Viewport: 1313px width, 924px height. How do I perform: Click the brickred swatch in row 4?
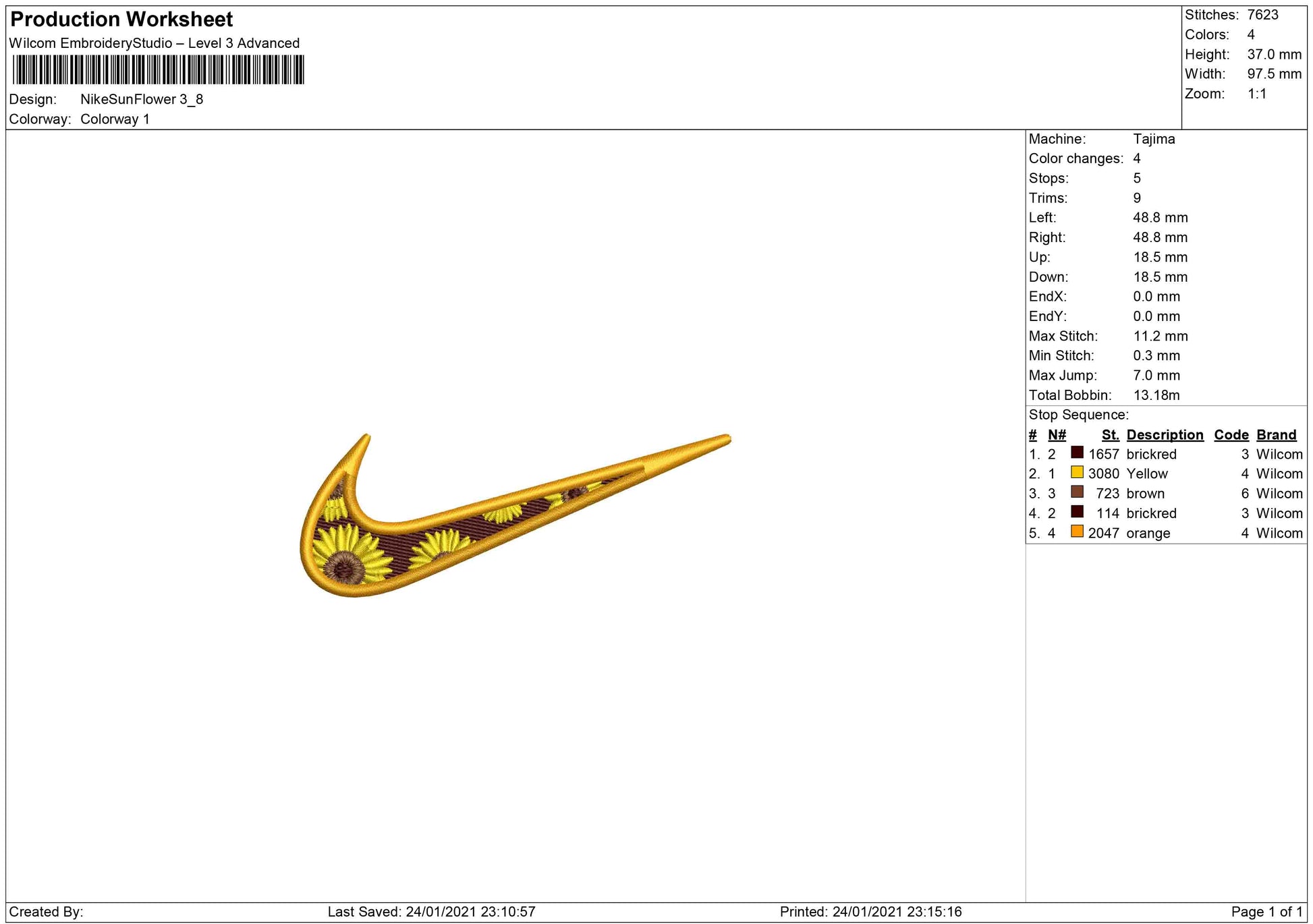(x=1077, y=512)
